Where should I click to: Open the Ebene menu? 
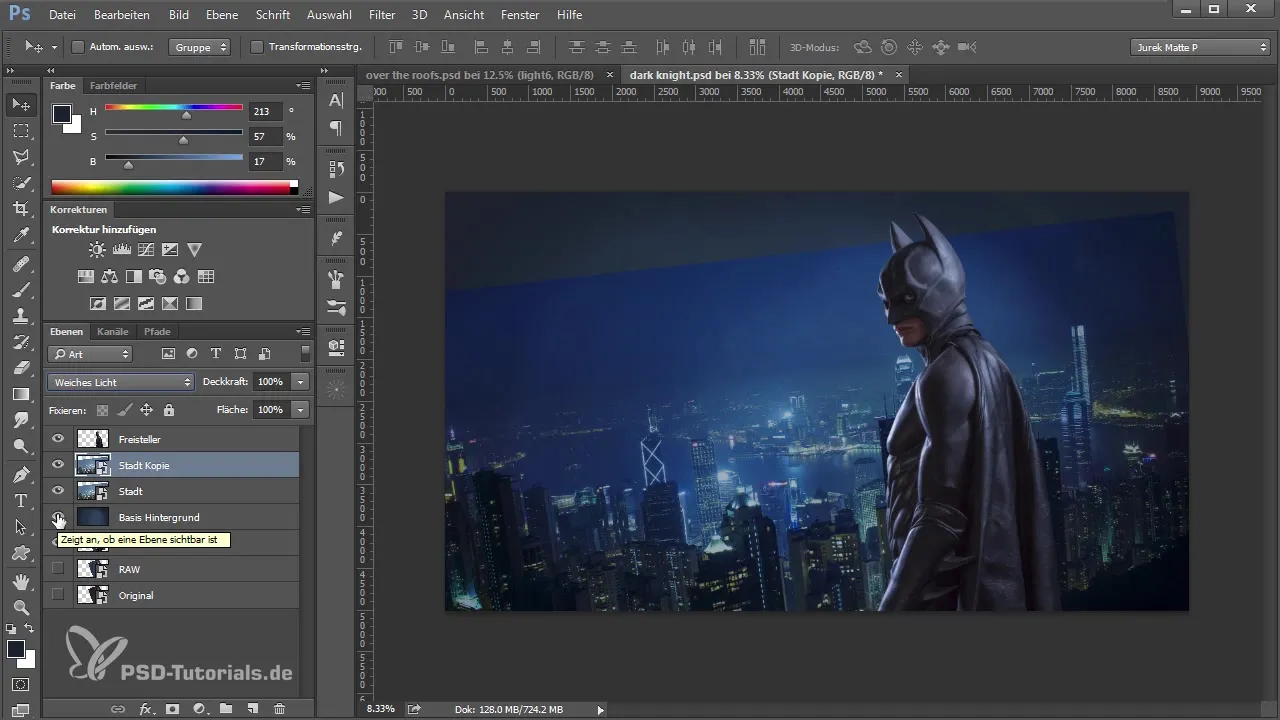click(x=223, y=15)
